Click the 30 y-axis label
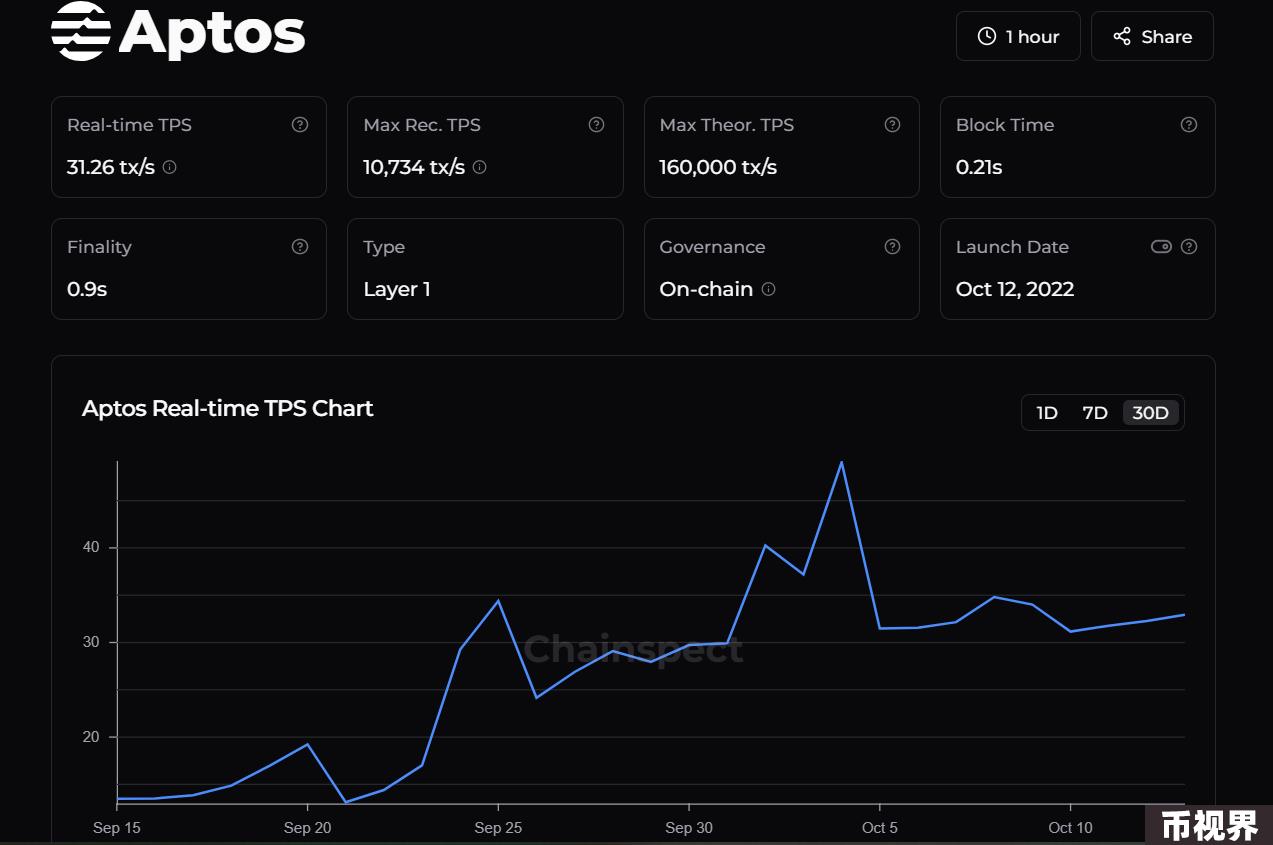1273x845 pixels. 92,642
